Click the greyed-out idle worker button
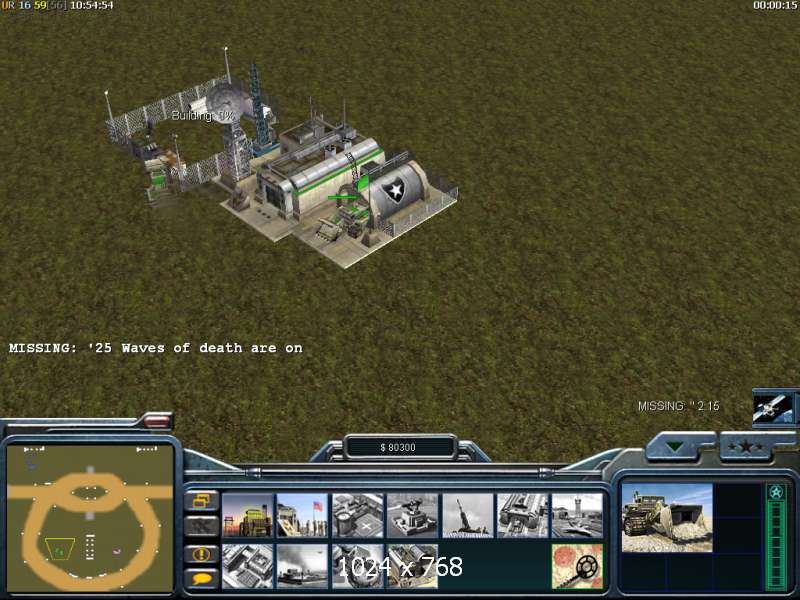This screenshot has width=800, height=600. (x=202, y=527)
